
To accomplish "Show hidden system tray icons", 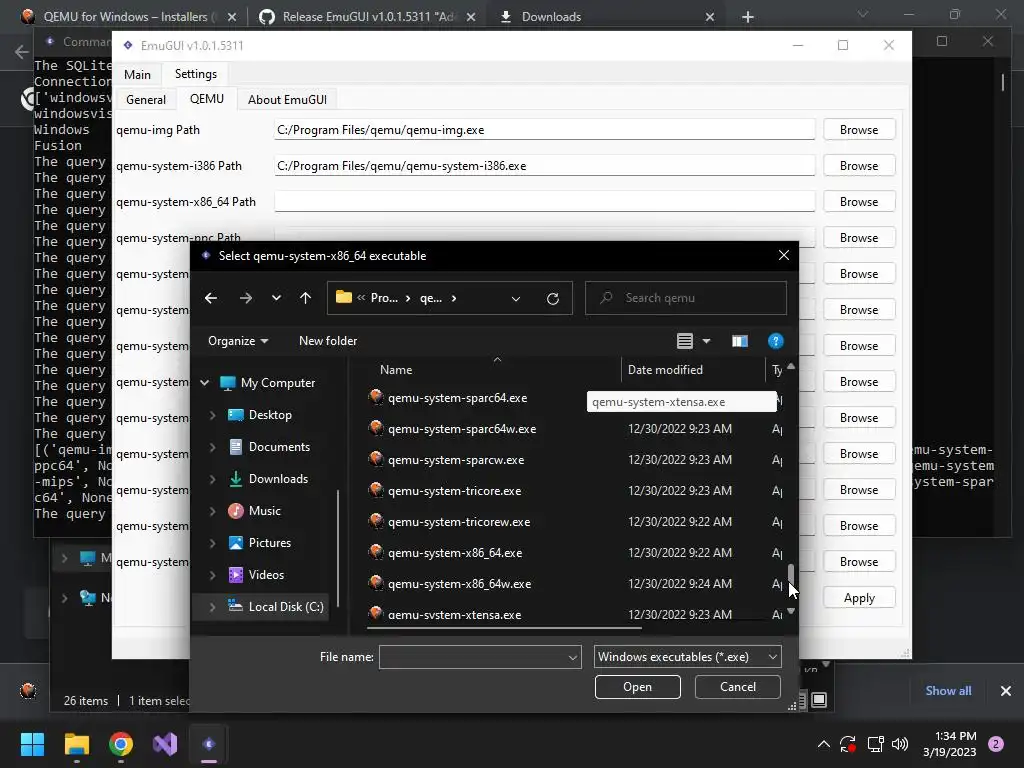I will pyautogui.click(x=824, y=744).
